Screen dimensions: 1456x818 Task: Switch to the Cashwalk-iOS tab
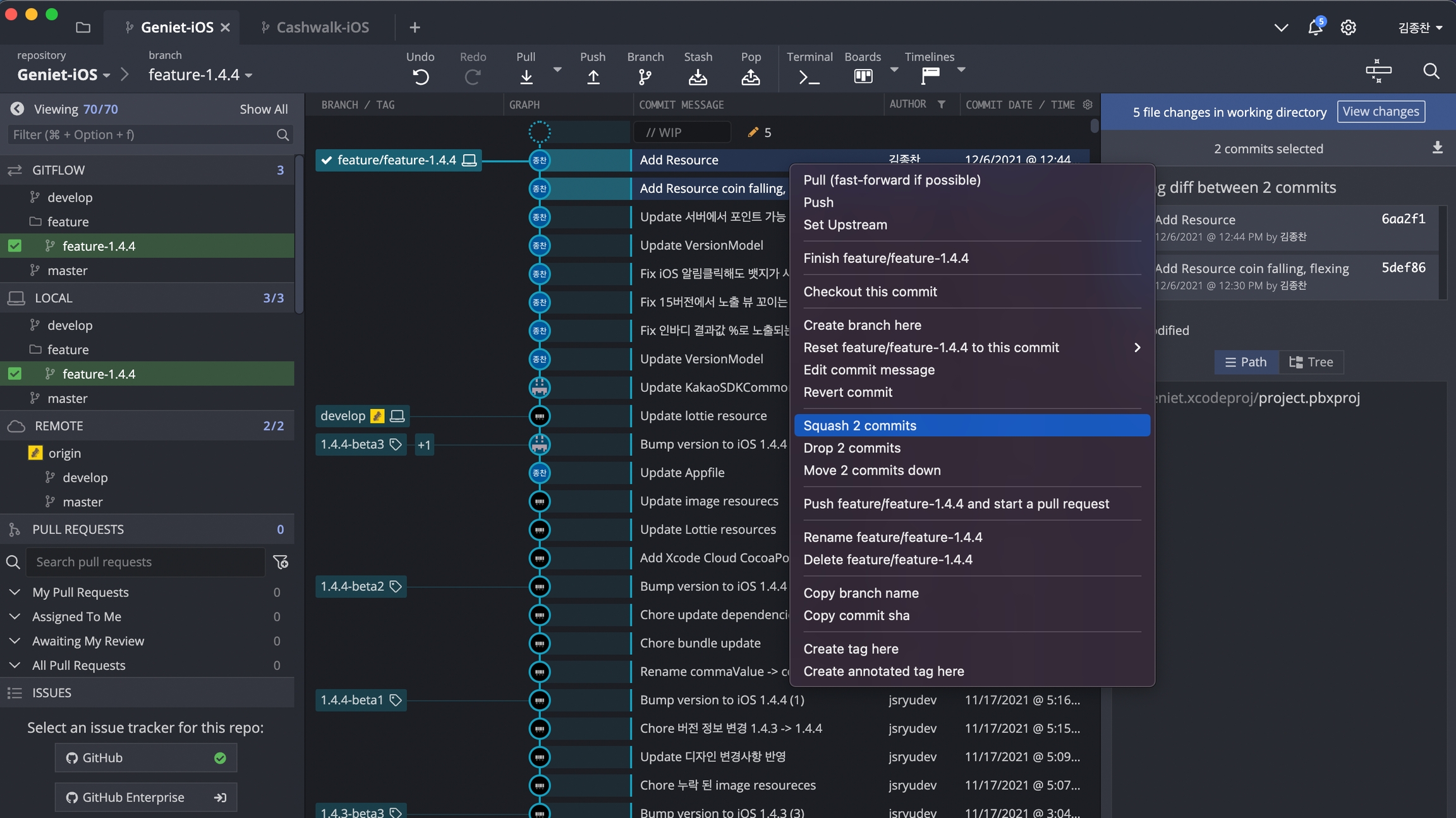tap(322, 27)
